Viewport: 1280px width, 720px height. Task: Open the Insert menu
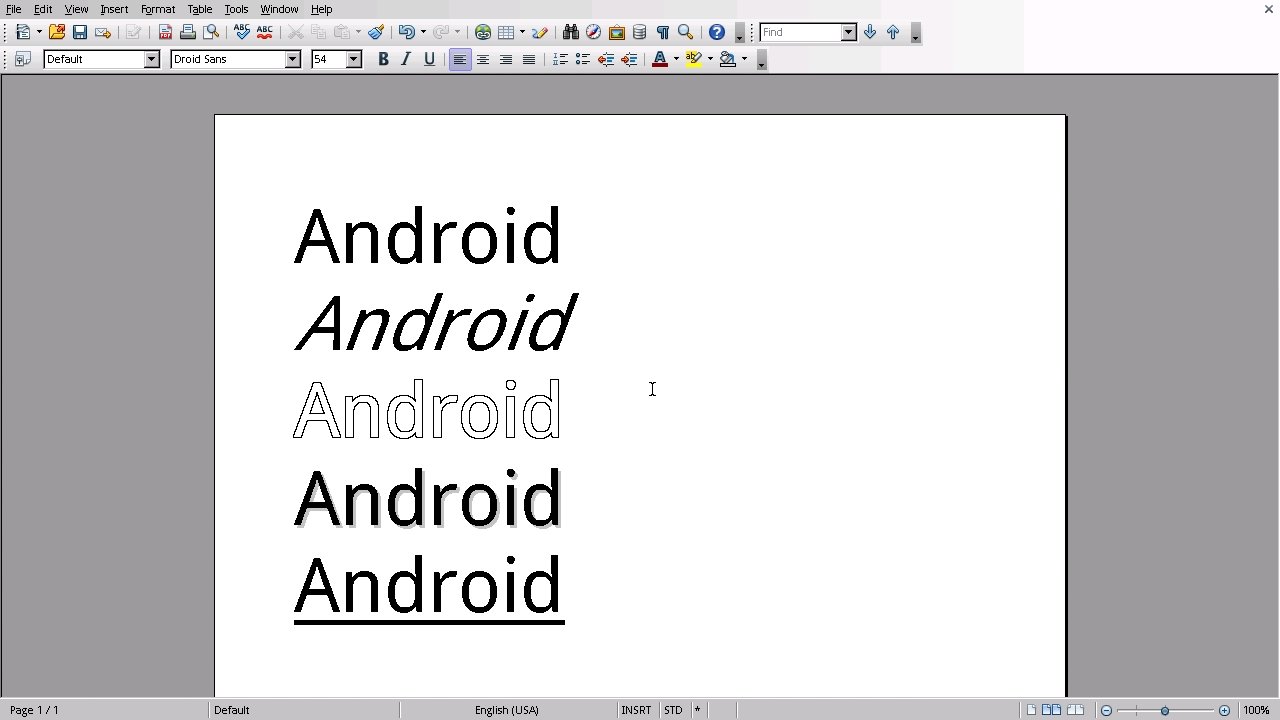pyautogui.click(x=114, y=9)
